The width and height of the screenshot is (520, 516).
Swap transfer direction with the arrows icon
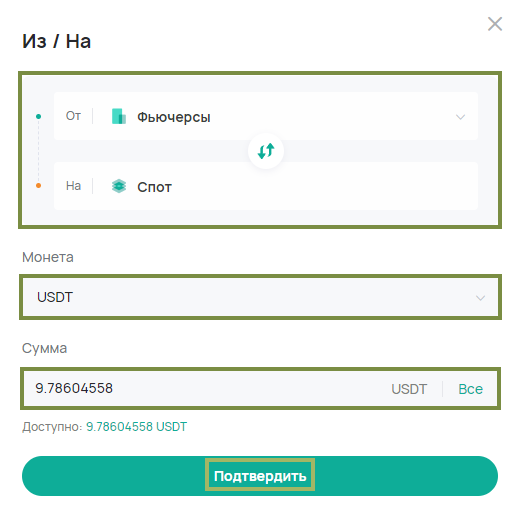266,151
